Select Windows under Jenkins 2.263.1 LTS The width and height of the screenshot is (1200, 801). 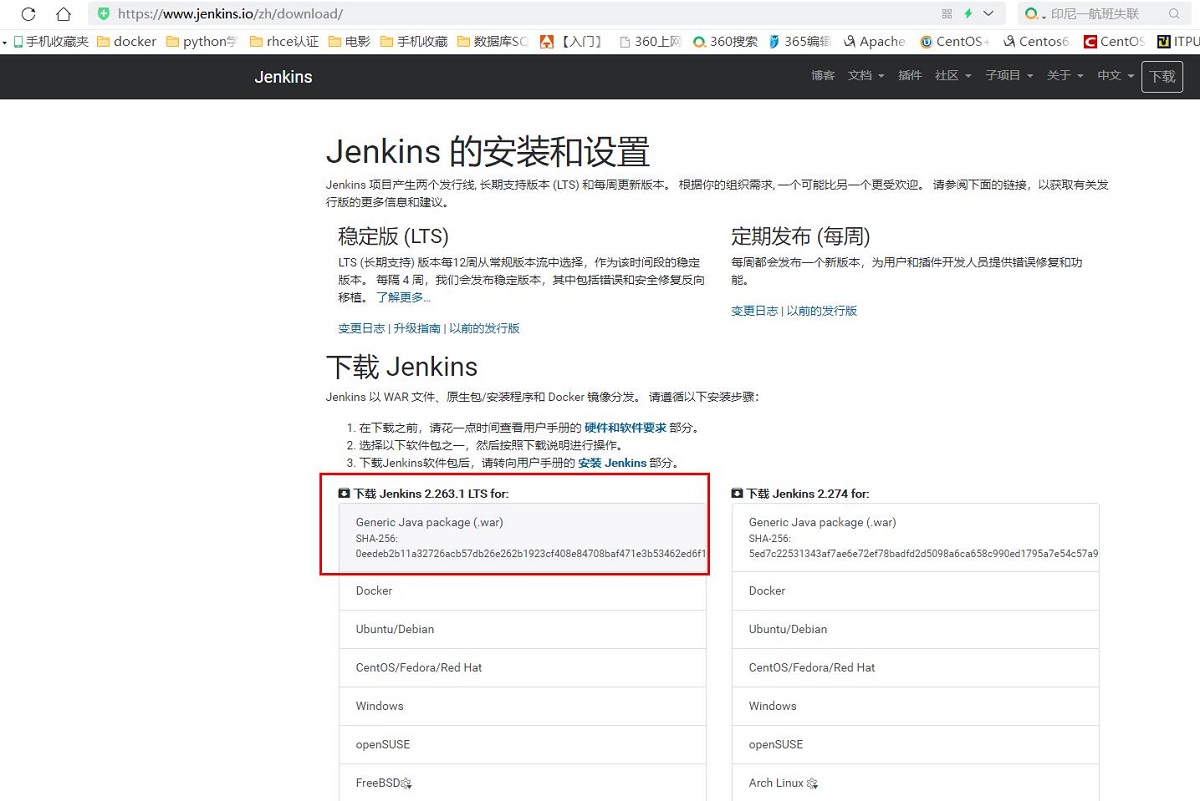tap(522, 706)
